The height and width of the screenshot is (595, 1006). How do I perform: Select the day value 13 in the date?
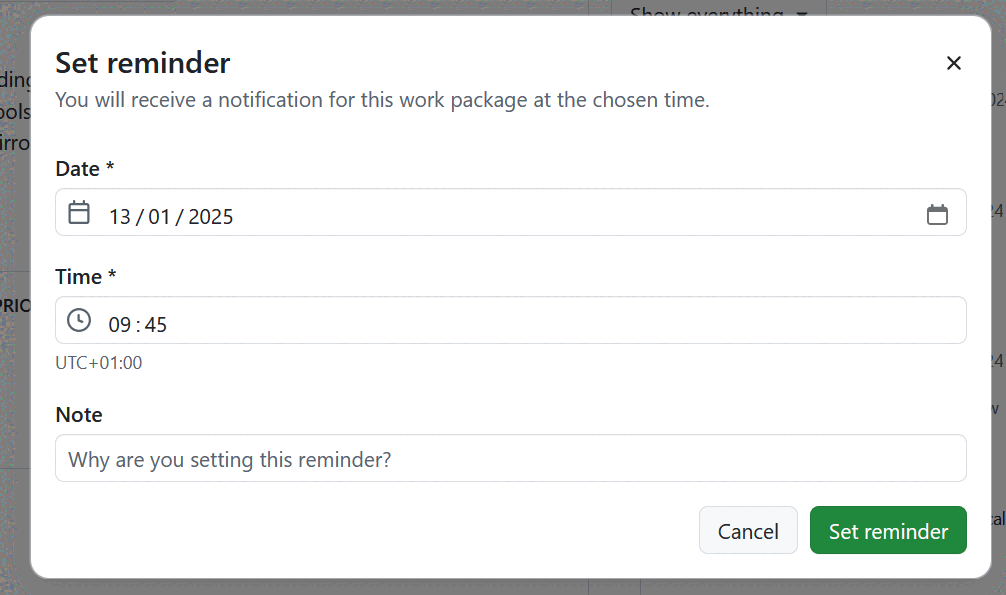122,215
